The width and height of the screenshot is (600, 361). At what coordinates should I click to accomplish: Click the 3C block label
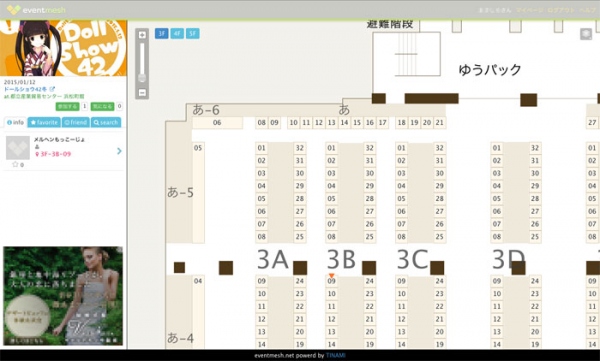(412, 260)
